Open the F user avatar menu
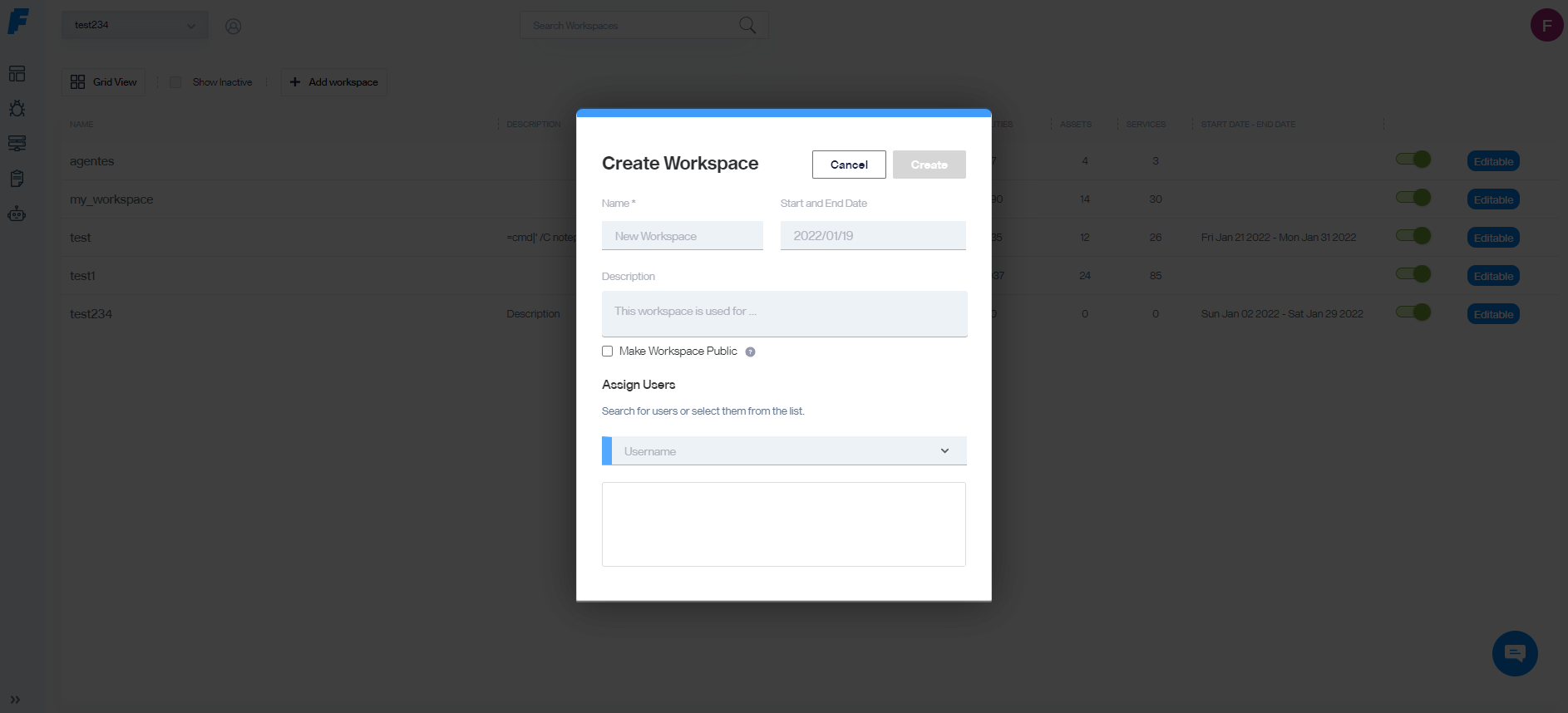This screenshot has width=1568, height=713. click(1546, 25)
